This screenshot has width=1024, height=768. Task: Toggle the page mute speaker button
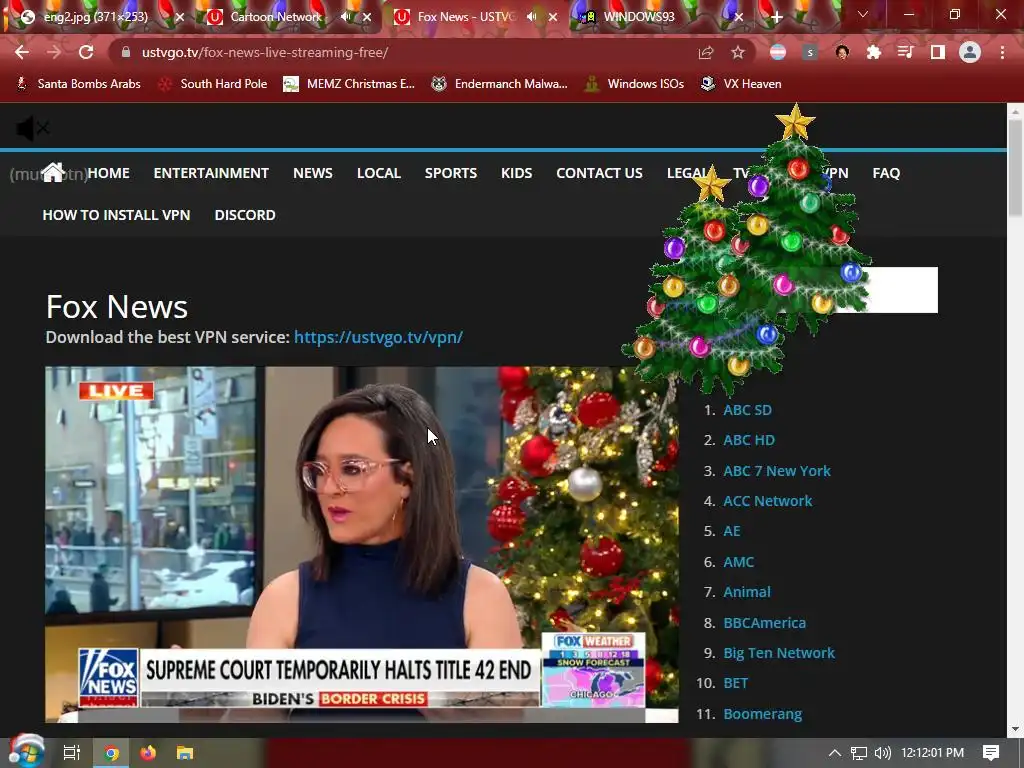pos(33,128)
